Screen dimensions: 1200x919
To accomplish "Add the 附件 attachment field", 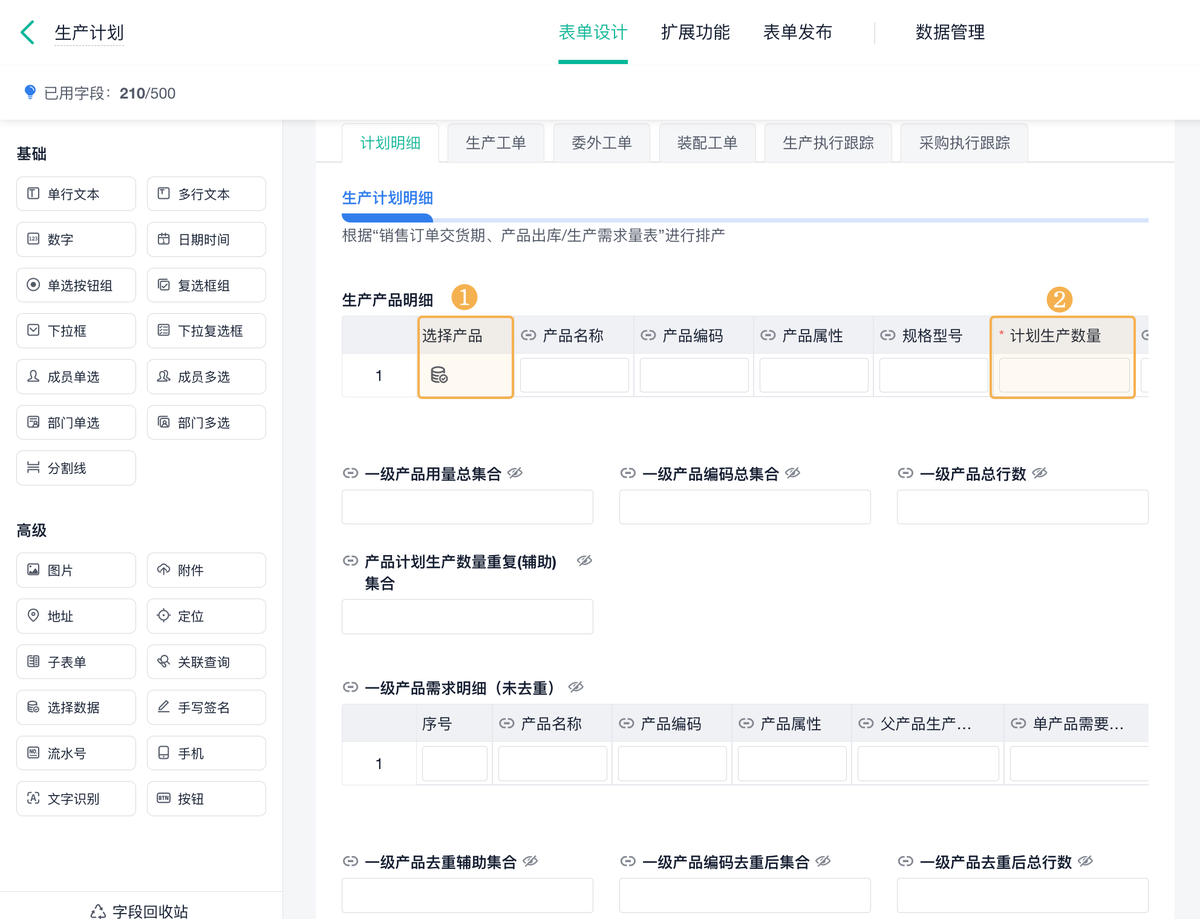I will tap(206, 570).
